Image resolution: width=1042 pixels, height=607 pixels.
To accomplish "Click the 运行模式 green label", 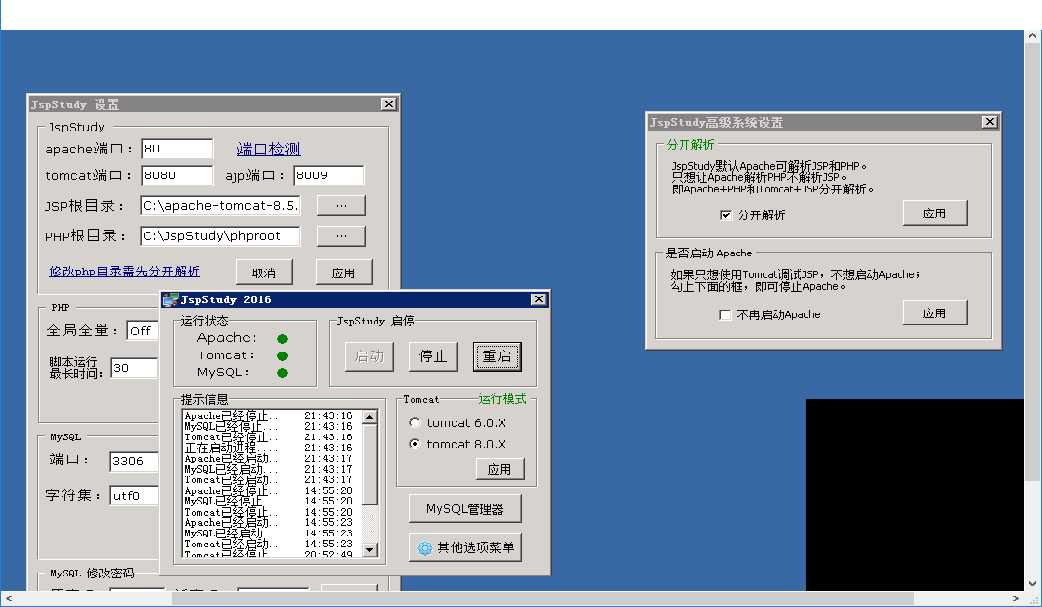I will coord(502,399).
